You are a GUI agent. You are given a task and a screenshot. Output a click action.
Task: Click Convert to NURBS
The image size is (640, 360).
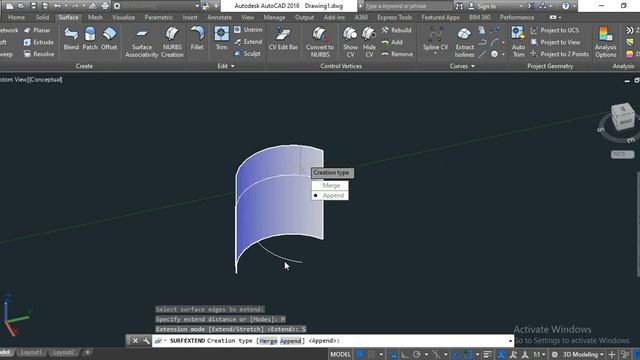(x=320, y=42)
